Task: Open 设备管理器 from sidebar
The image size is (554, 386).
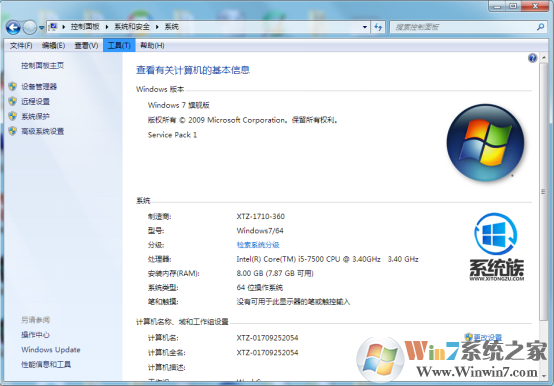Action: (39, 87)
